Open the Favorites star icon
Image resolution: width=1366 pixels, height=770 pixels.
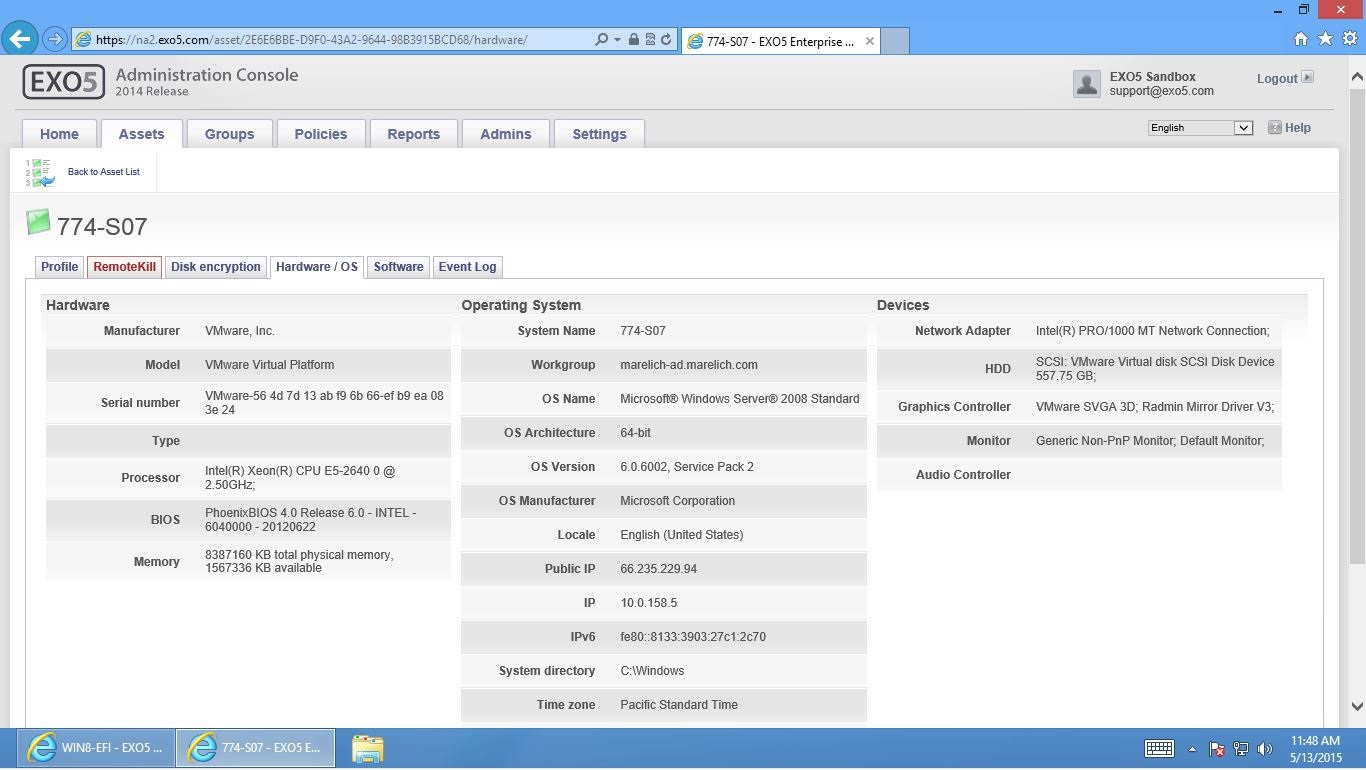pyautogui.click(x=1325, y=39)
